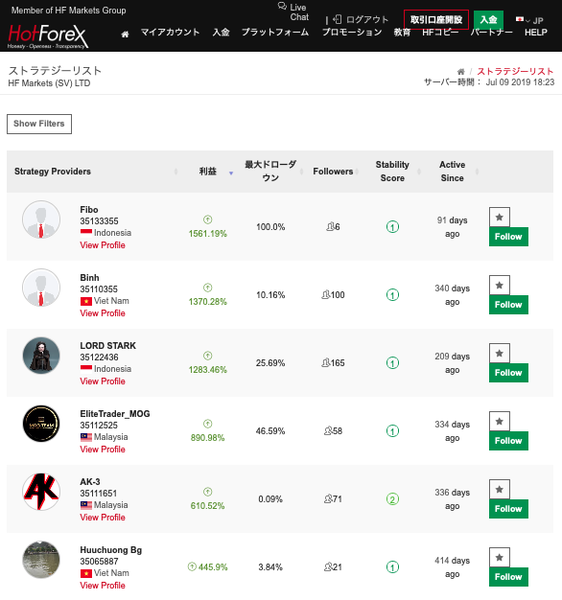Star the EliteTrader_MOG strategy provider
This screenshot has height=600, width=562.
499,422
